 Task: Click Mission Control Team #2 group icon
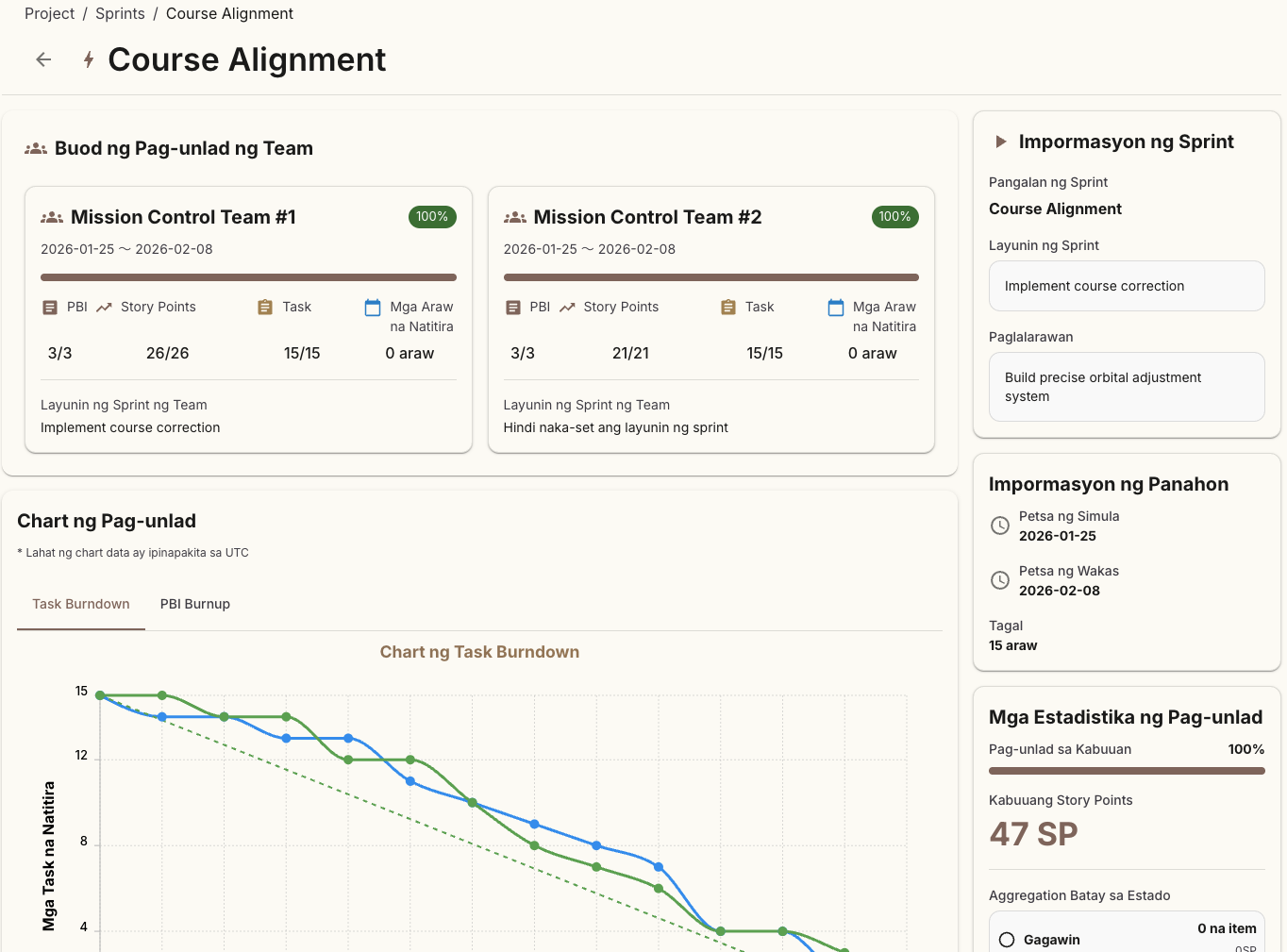click(515, 218)
